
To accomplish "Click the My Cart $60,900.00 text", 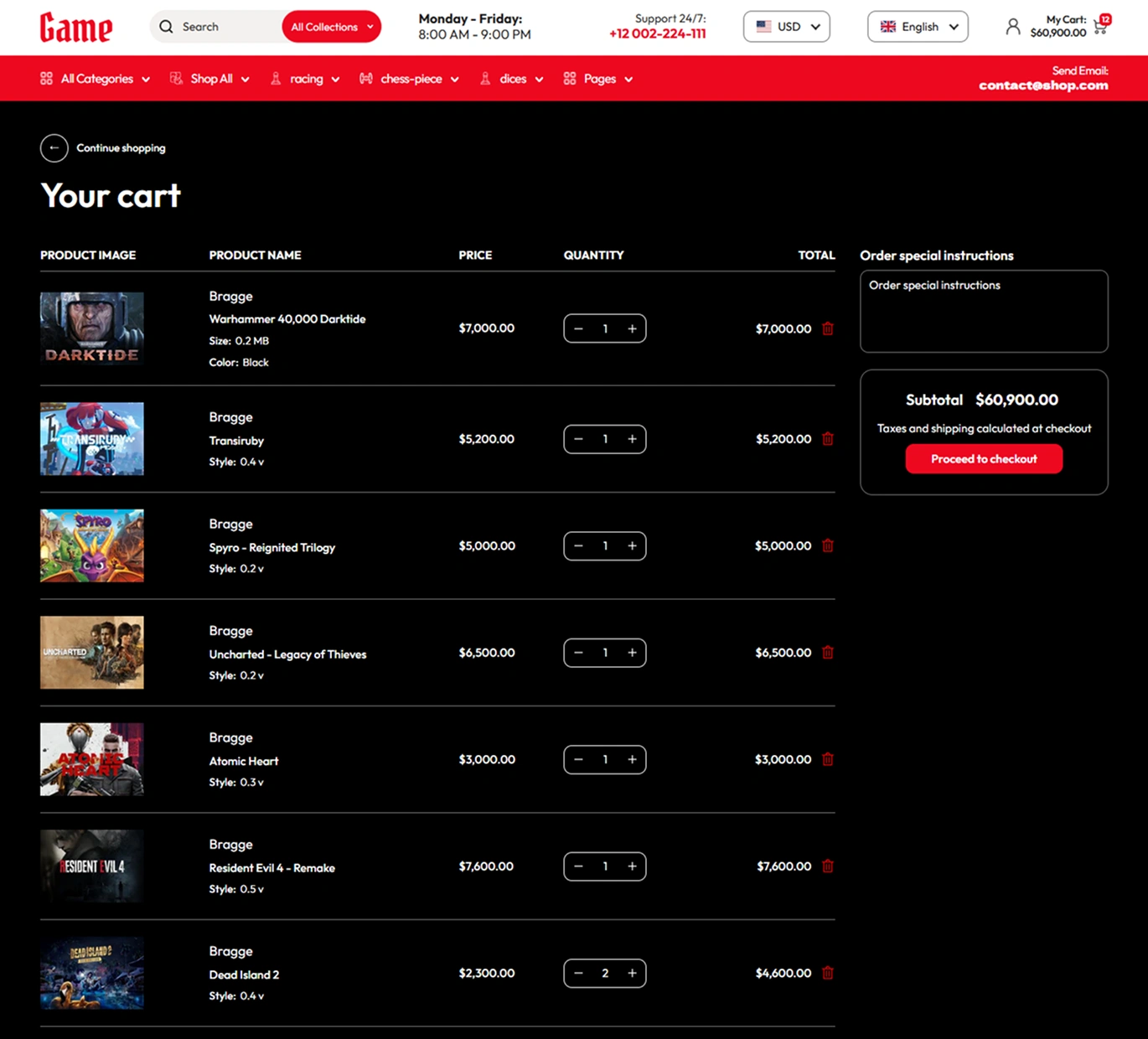I will click(1058, 27).
